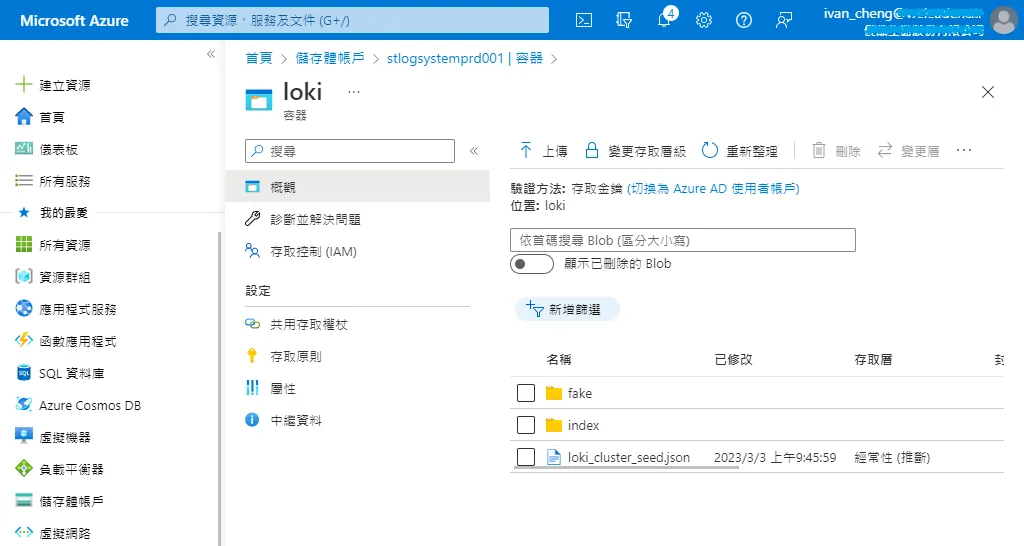Open portal settings gear
1024x546 pixels.
tap(703, 20)
